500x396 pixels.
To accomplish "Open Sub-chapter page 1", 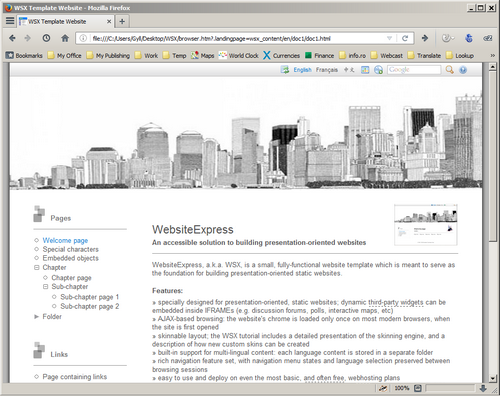I will pyautogui.click(x=90, y=297).
